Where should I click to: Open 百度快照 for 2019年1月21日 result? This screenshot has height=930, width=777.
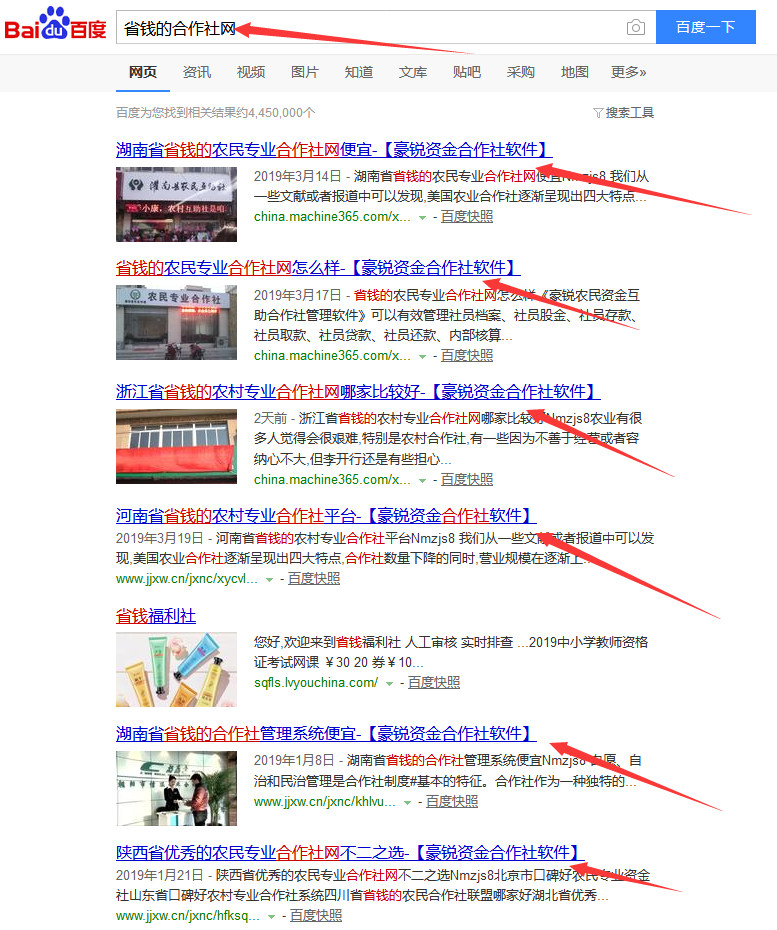316,915
